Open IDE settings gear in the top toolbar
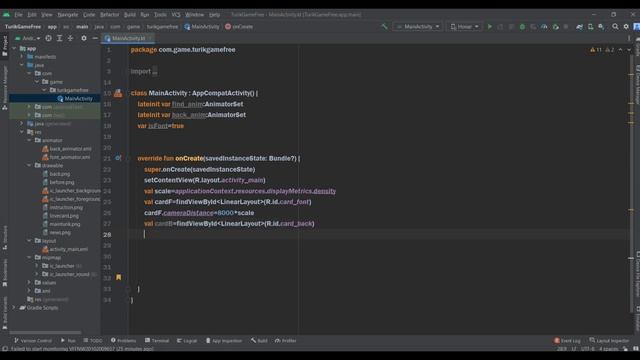 [626, 27]
